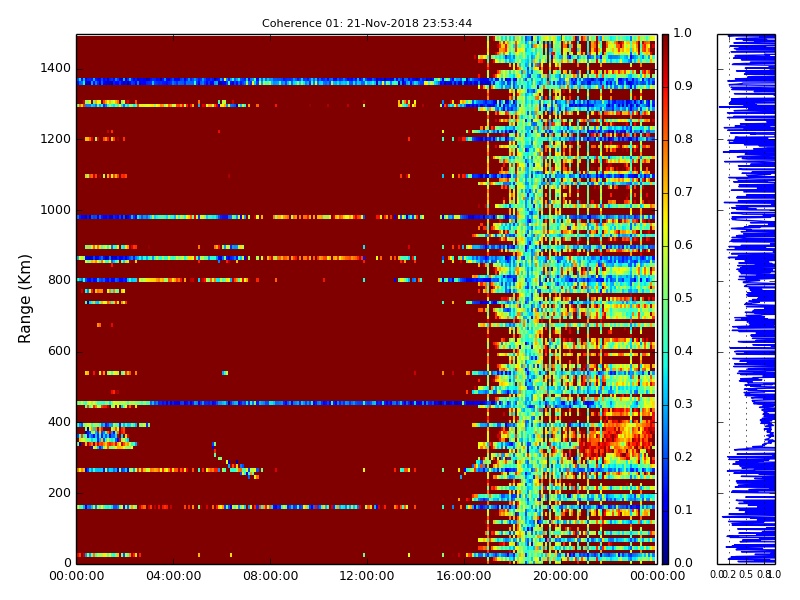Click the 1200 range tick label

56,139
